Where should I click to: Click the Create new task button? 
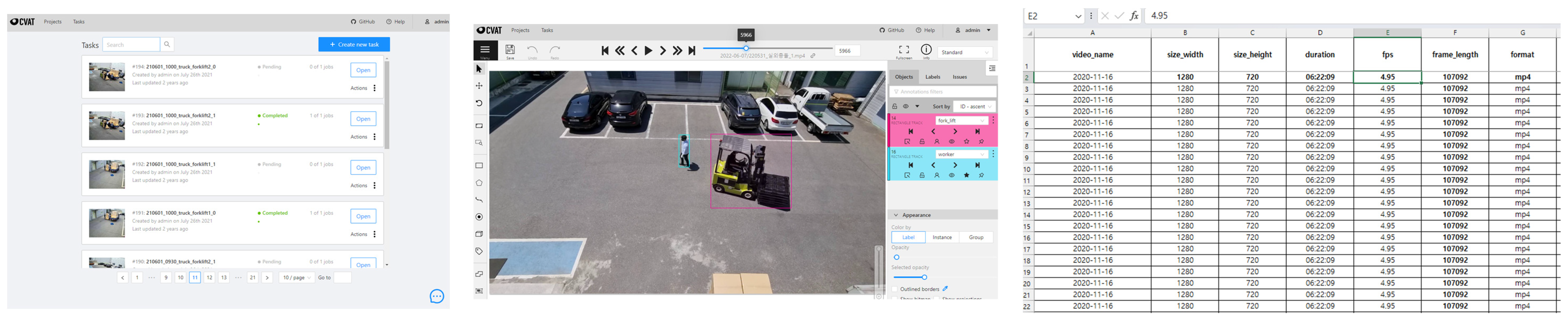pyautogui.click(x=354, y=44)
